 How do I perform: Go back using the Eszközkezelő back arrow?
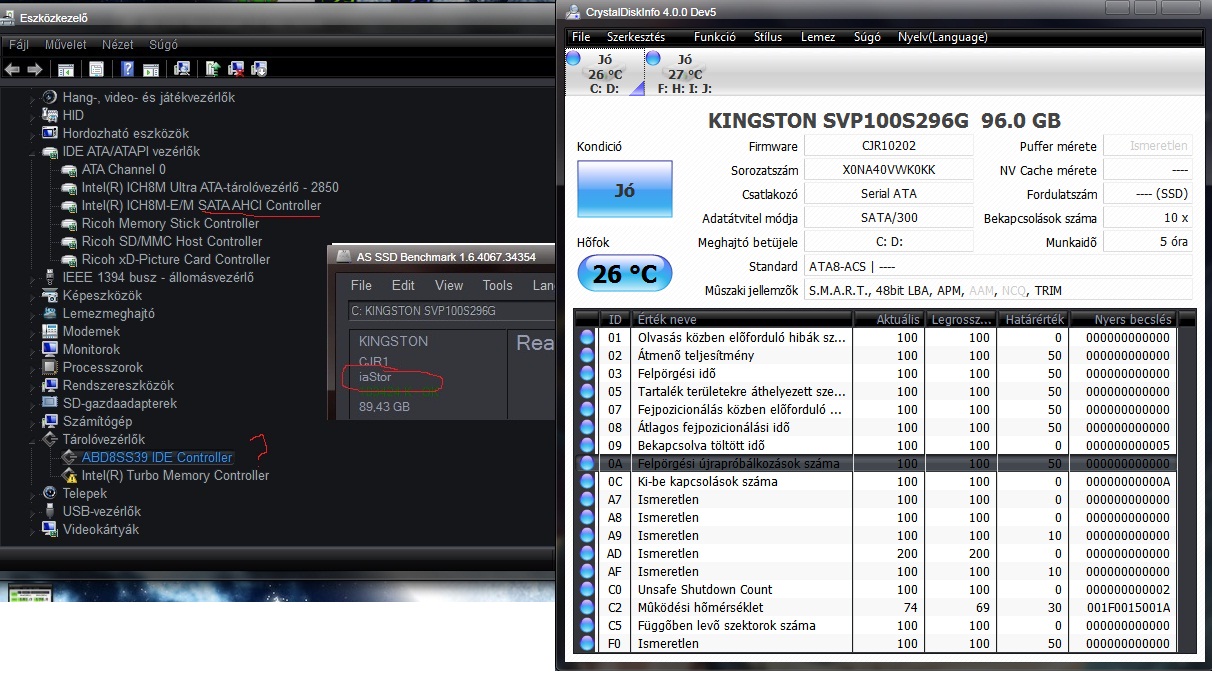click(12, 69)
